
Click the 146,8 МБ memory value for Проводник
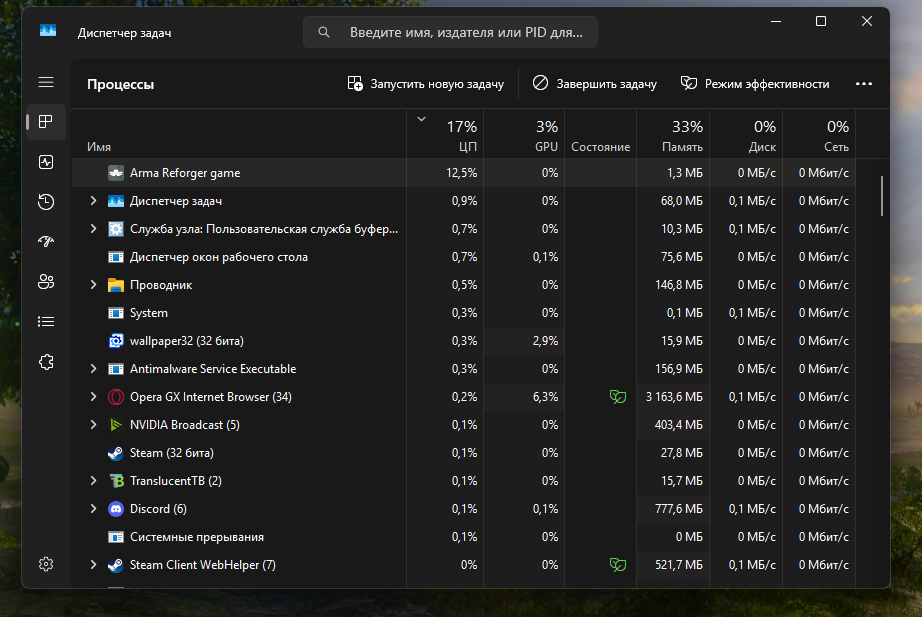point(679,285)
